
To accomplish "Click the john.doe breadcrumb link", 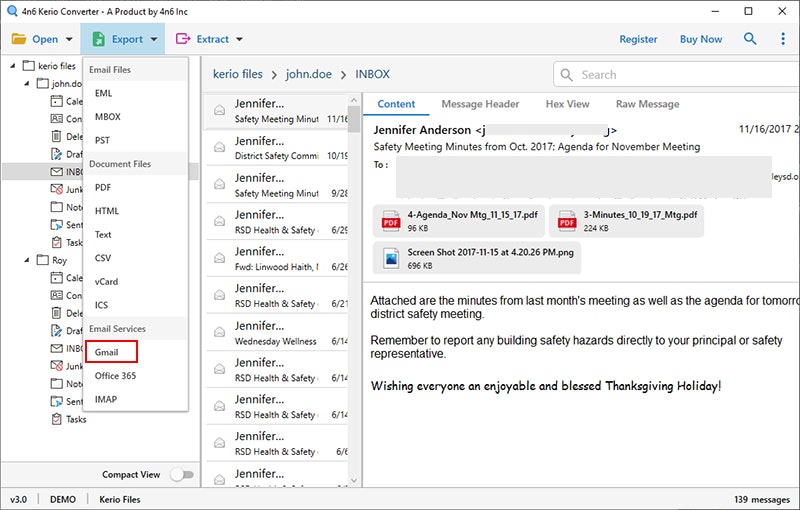I will (309, 74).
